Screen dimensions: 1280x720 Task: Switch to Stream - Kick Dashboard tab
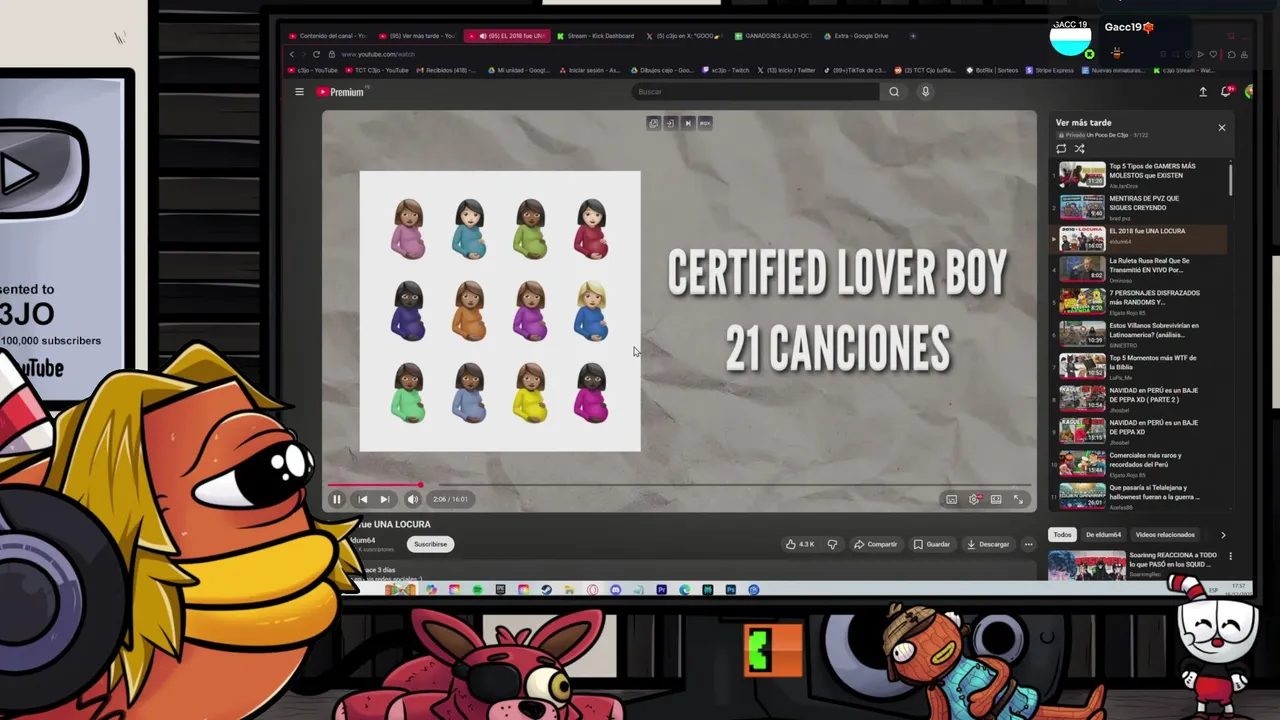coord(595,36)
